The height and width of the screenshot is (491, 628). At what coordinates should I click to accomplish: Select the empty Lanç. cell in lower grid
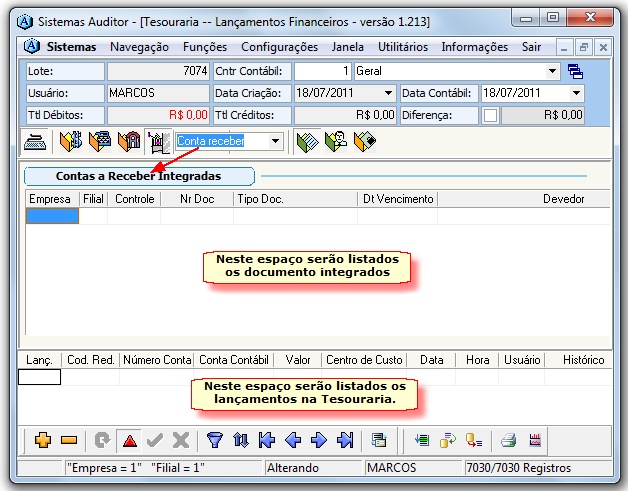tap(39, 377)
